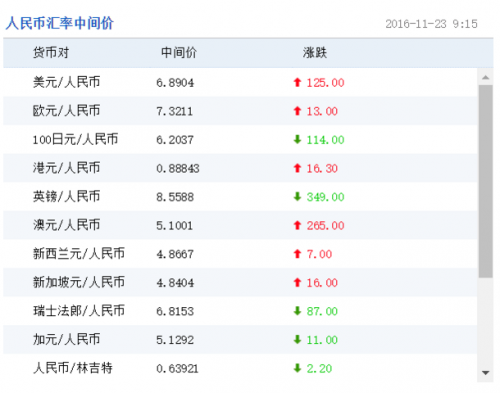The image size is (500, 393).
Task: Click the red 16.30 change value
Action: click(322, 169)
